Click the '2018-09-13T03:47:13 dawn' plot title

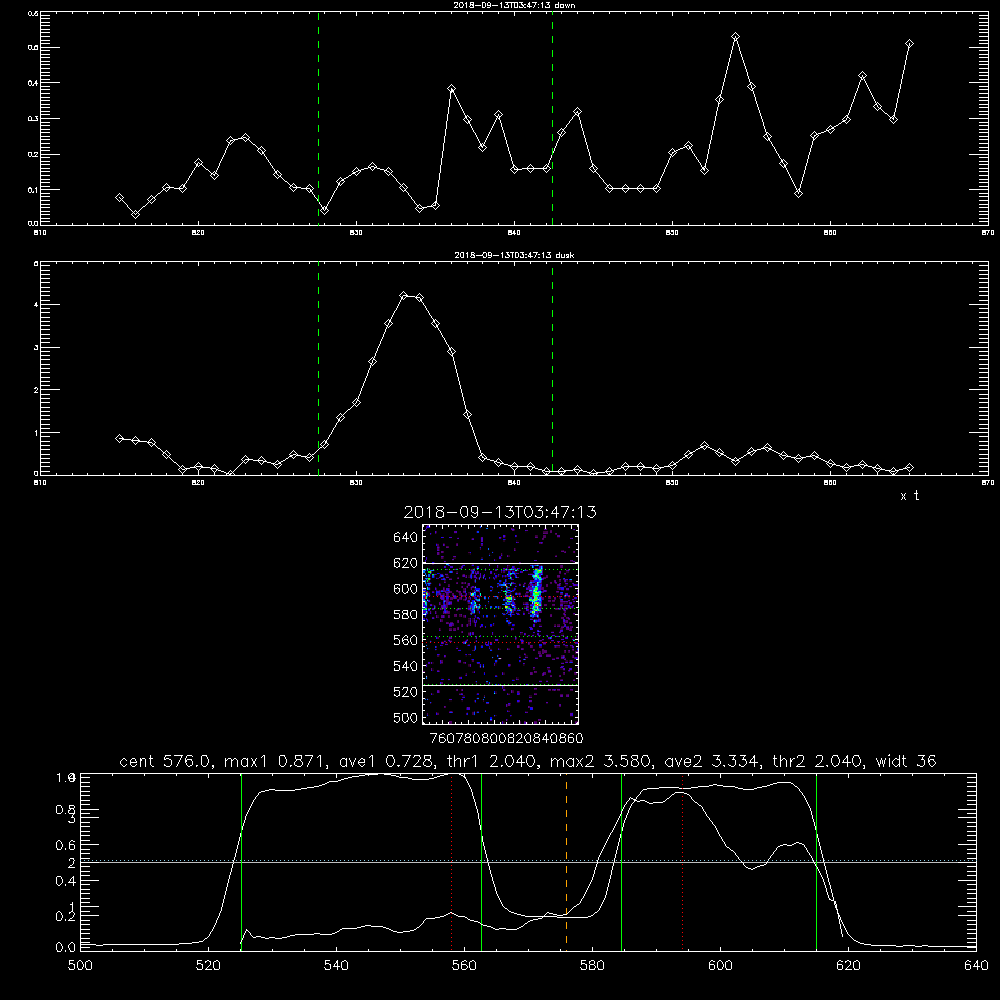[514, 5]
